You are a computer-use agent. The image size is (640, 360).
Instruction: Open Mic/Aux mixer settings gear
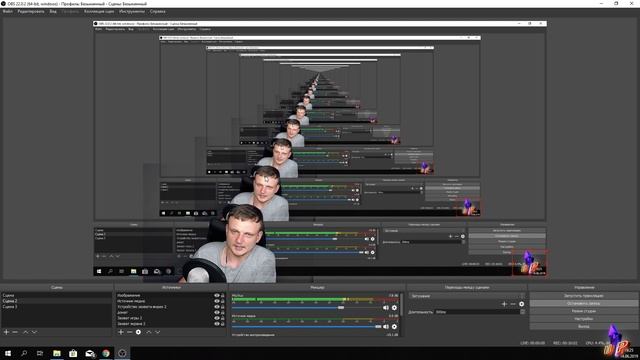click(x=394, y=308)
